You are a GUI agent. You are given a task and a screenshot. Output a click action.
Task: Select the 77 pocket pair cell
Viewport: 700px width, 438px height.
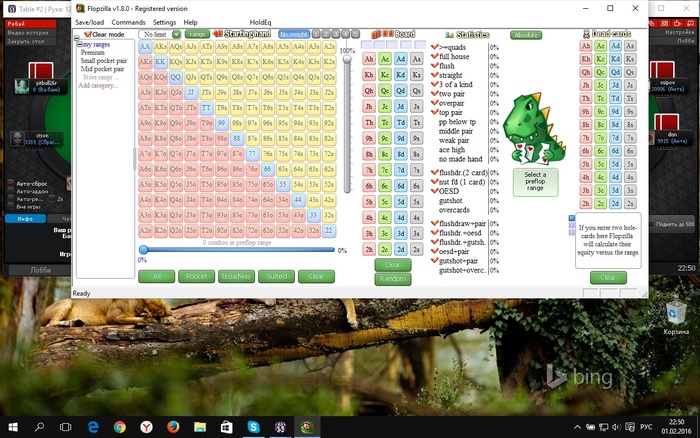point(252,154)
